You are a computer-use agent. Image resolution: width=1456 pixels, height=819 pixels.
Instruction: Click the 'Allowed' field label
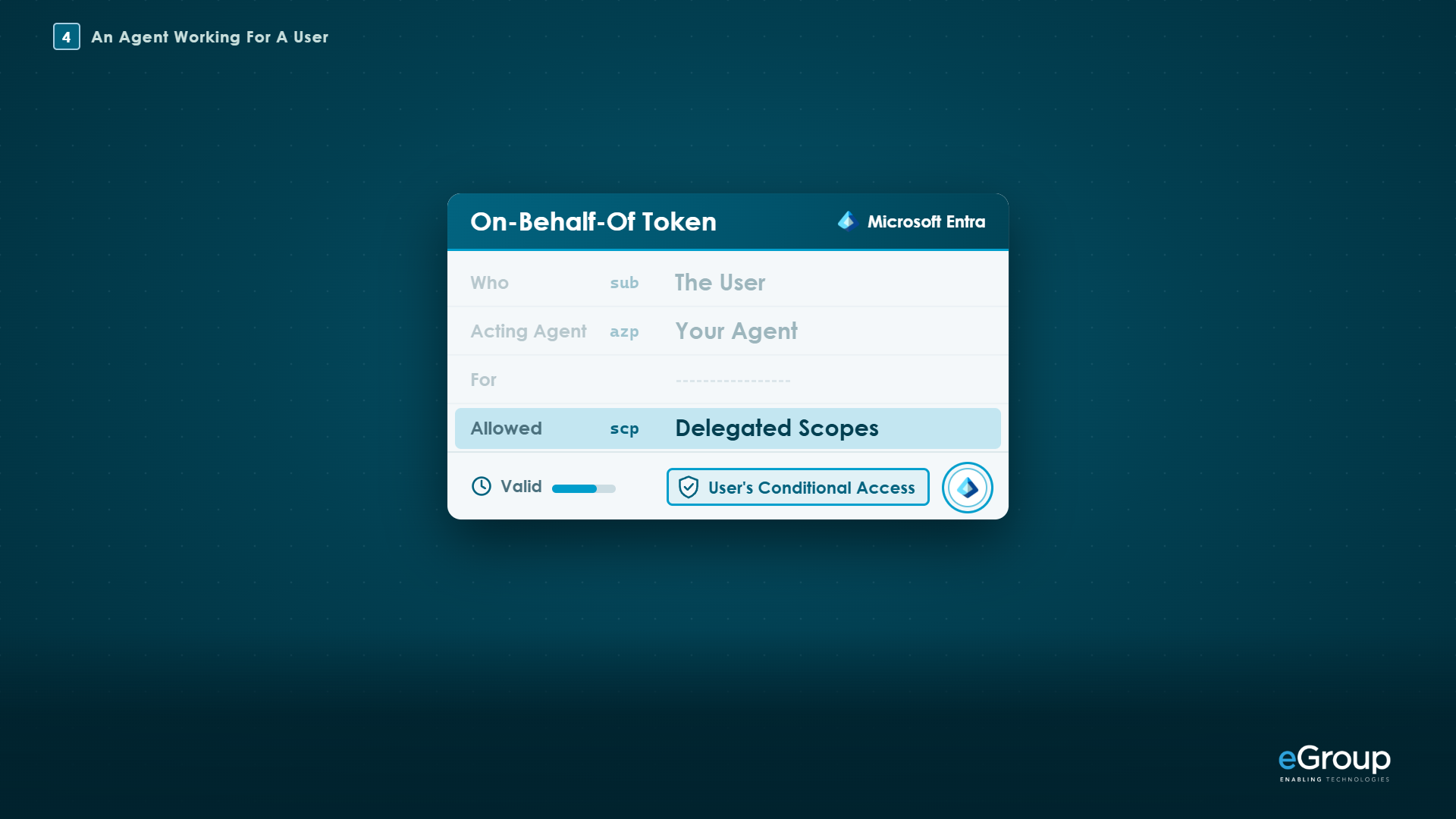506,428
